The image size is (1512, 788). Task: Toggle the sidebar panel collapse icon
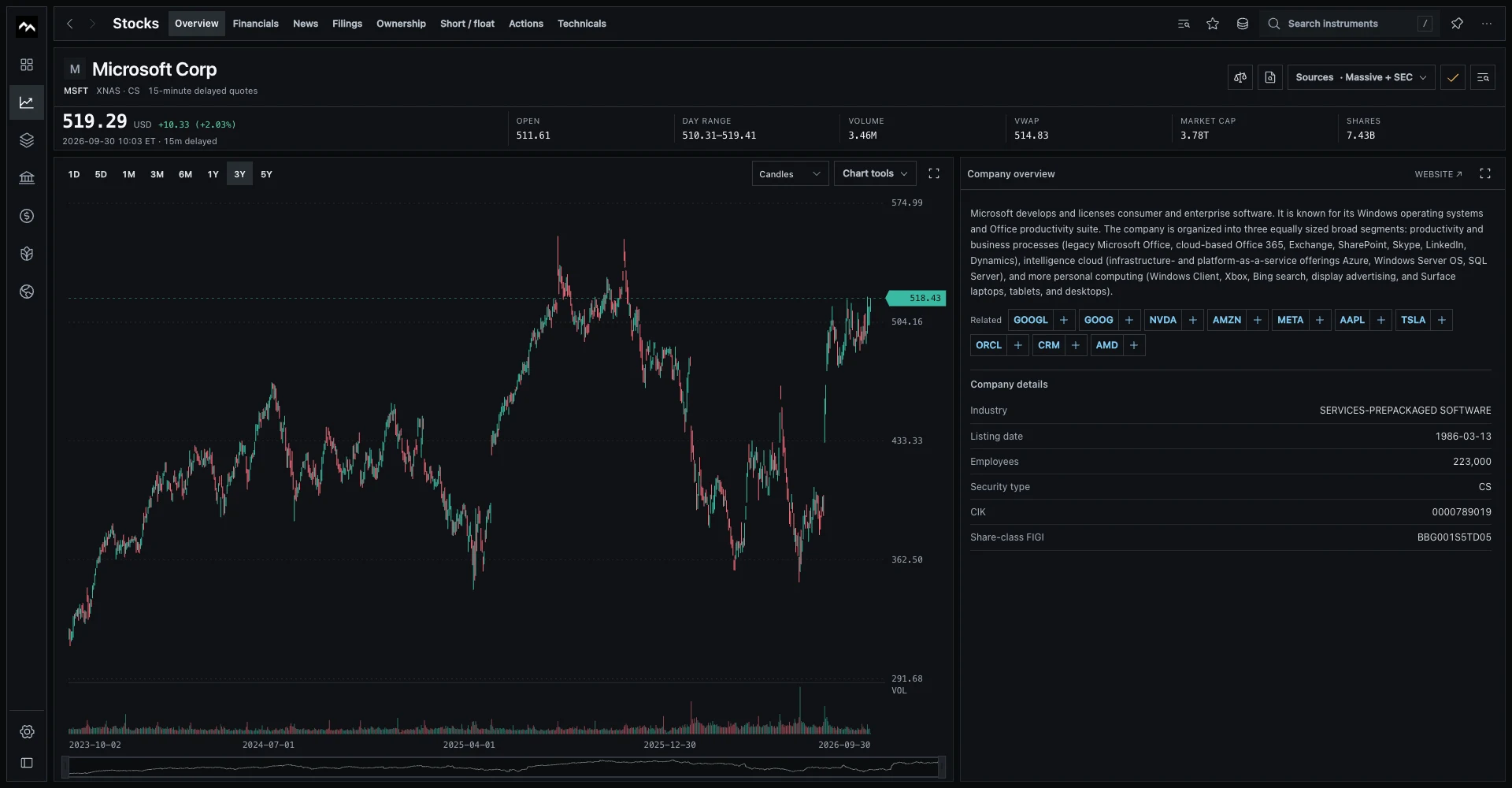point(27,763)
